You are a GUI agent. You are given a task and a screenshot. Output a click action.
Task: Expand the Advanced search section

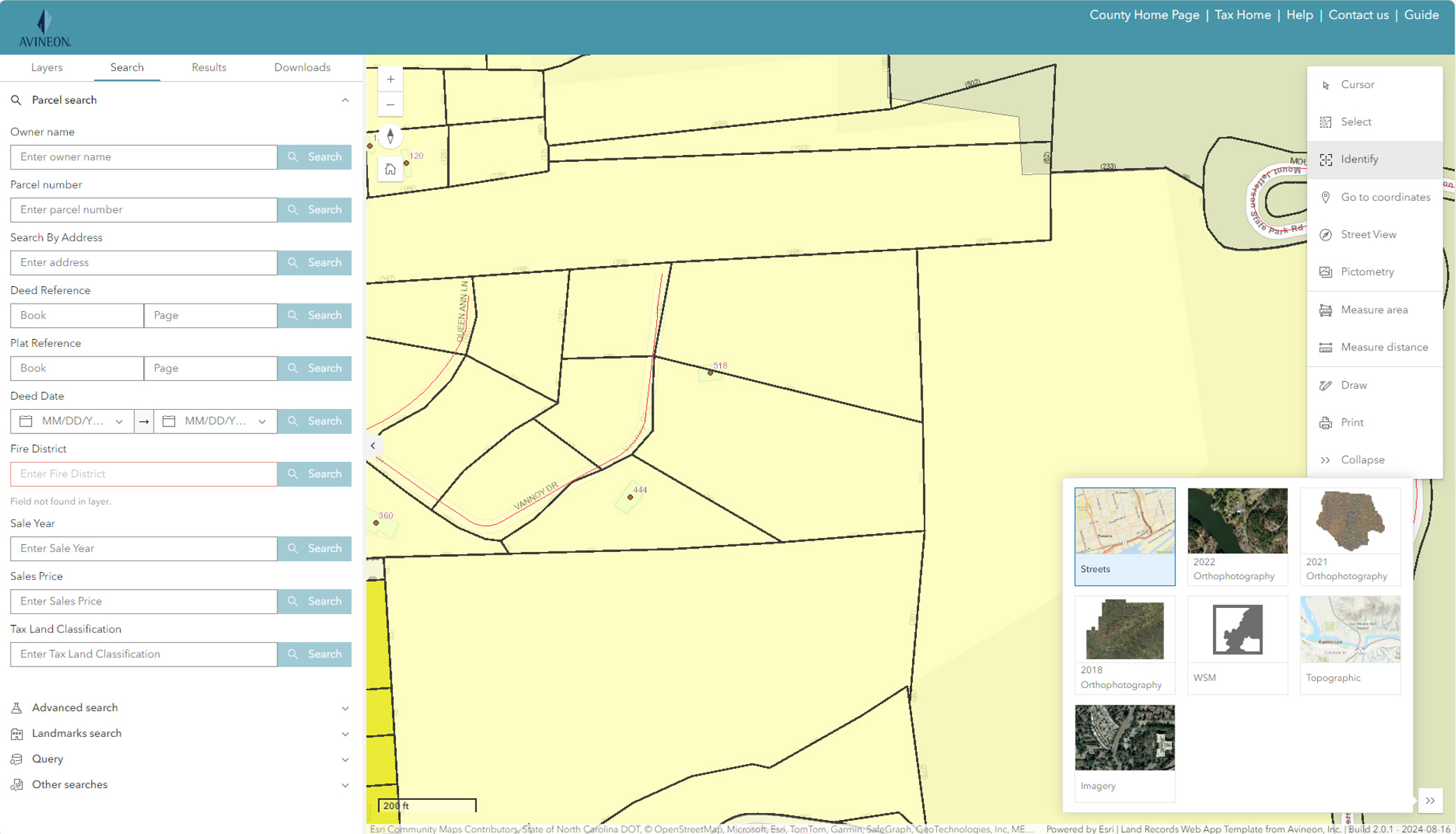pos(75,707)
